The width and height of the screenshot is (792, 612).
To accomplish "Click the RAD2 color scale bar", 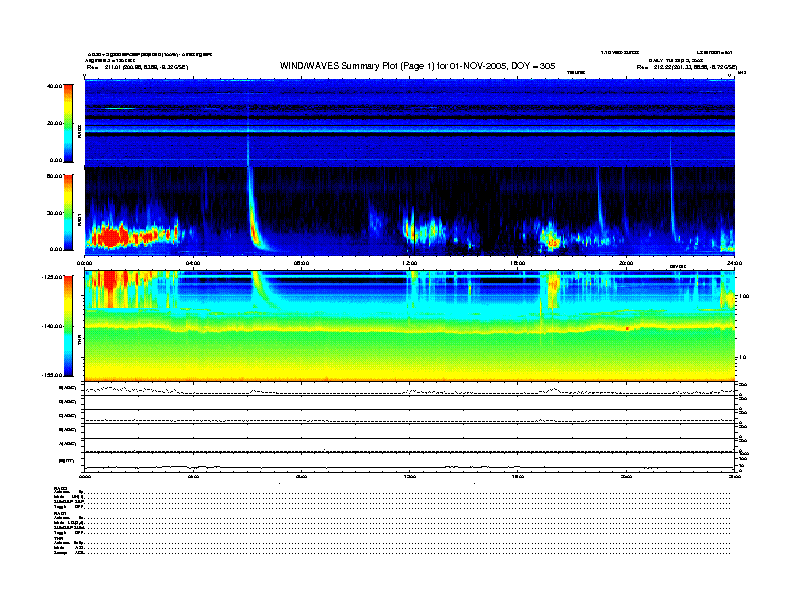I will [68, 124].
